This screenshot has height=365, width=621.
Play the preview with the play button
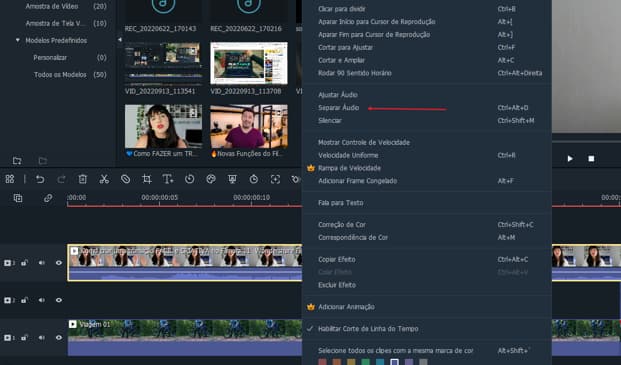(570, 159)
